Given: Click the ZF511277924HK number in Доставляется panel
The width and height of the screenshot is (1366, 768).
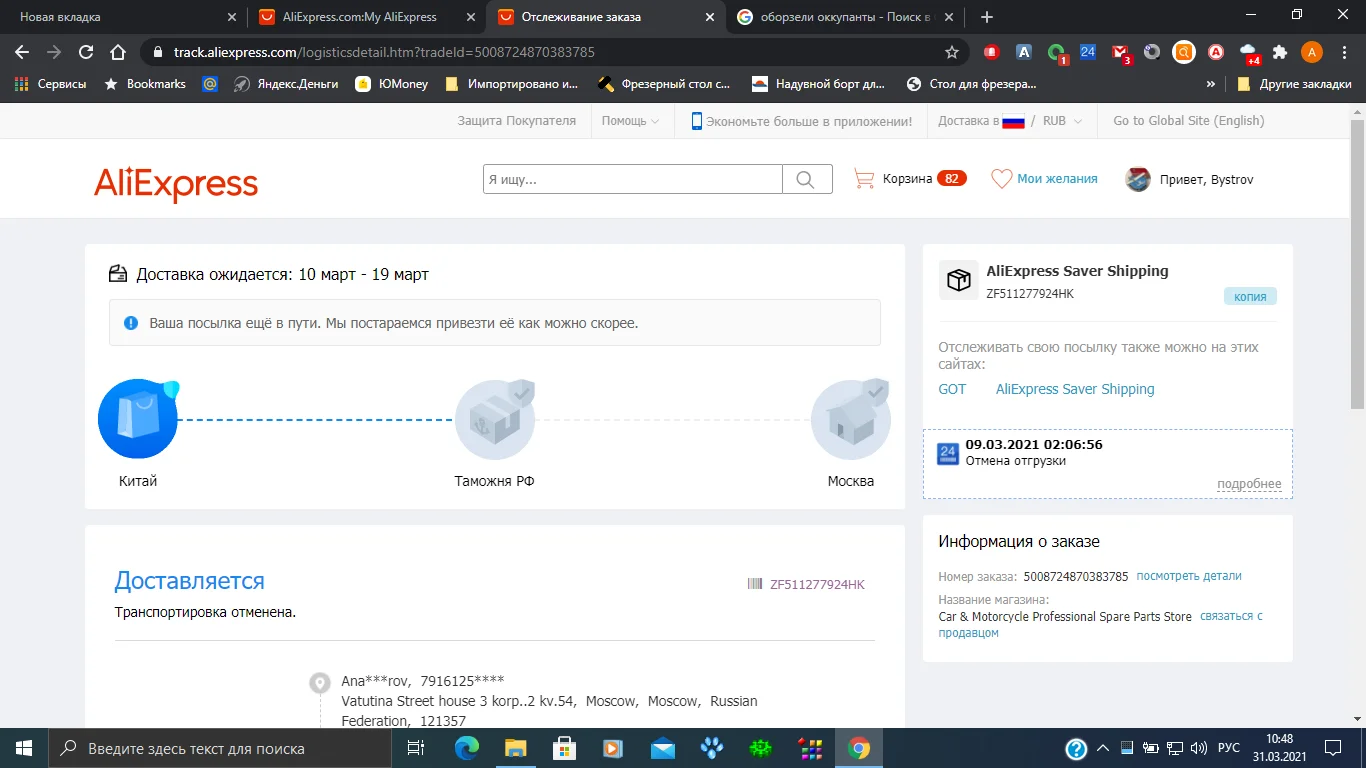Looking at the screenshot, I should pos(817,585).
